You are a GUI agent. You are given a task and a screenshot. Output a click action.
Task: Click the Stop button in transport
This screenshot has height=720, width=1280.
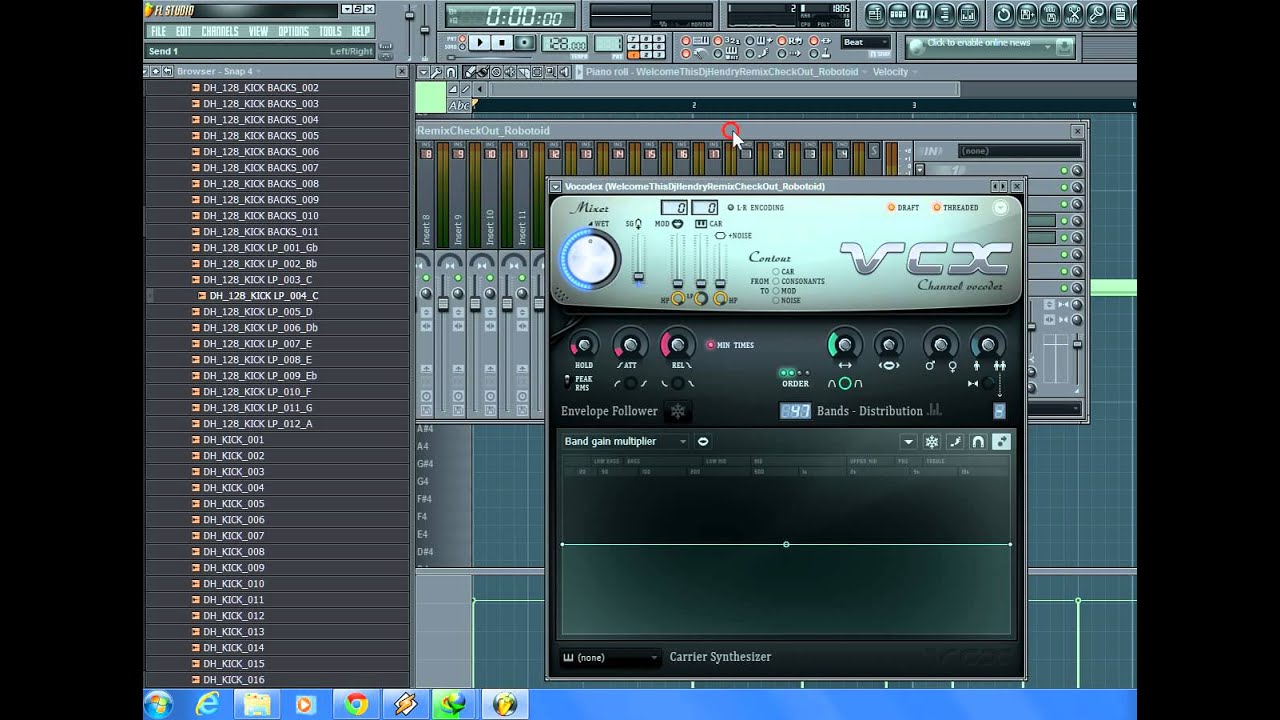pyautogui.click(x=502, y=43)
